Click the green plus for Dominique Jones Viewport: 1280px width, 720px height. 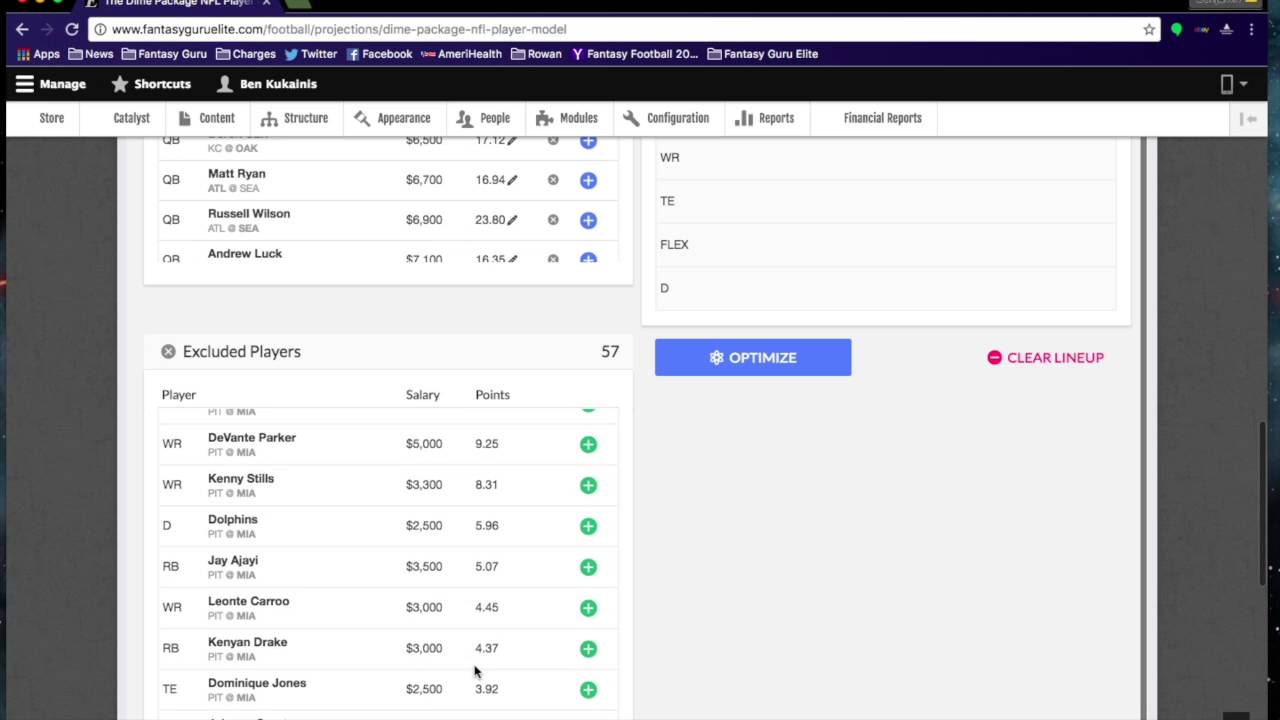tap(588, 690)
